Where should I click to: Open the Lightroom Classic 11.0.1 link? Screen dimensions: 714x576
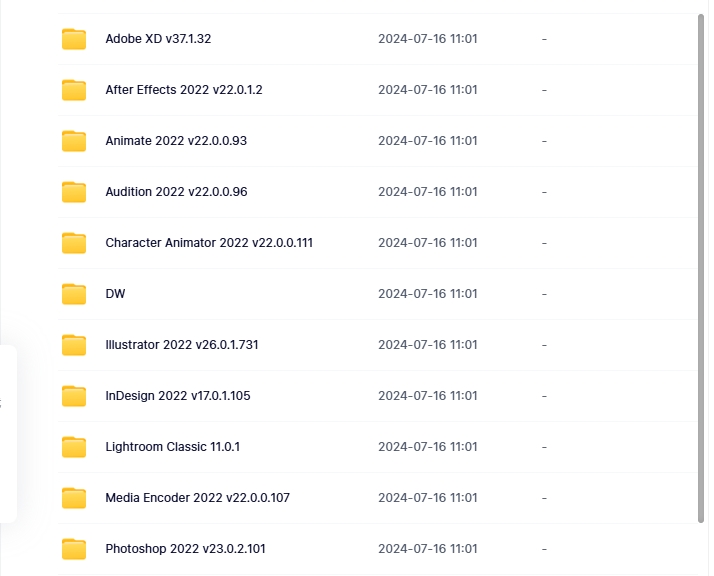coord(172,447)
